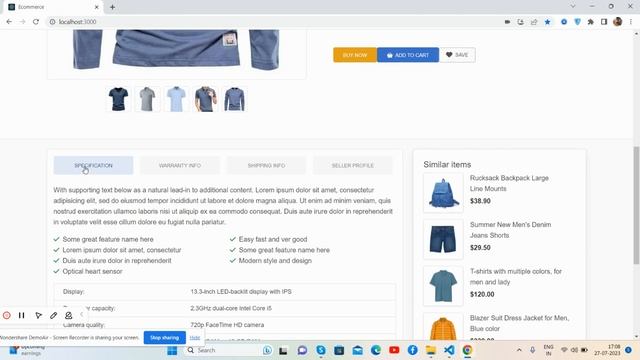Click the Buy Now button

(x=355, y=55)
